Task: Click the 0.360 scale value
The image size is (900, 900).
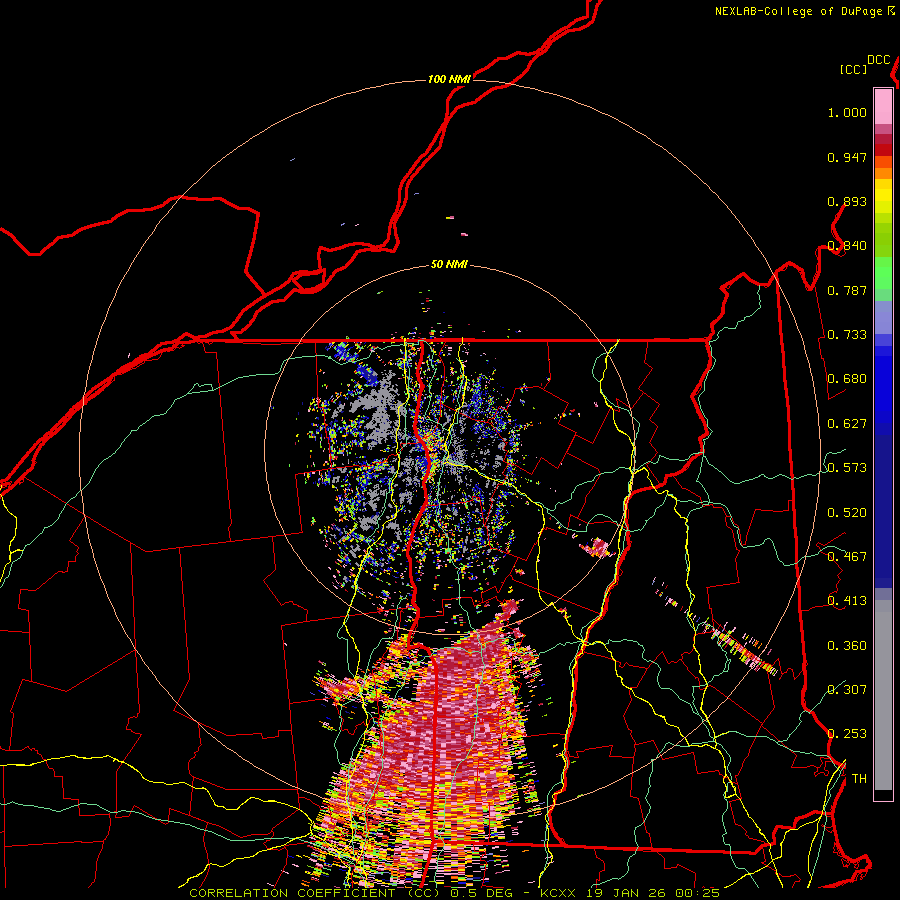Action: [x=847, y=646]
